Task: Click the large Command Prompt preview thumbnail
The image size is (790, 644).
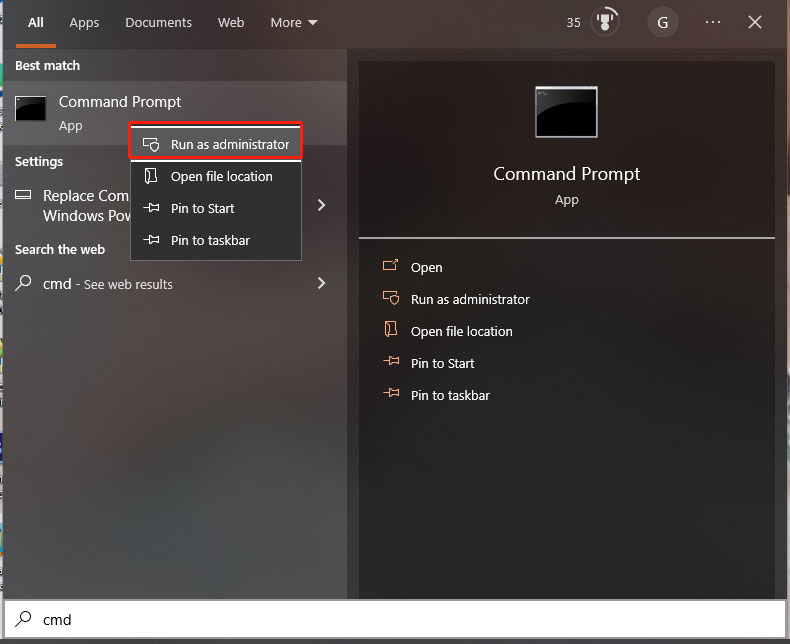Action: (x=566, y=112)
